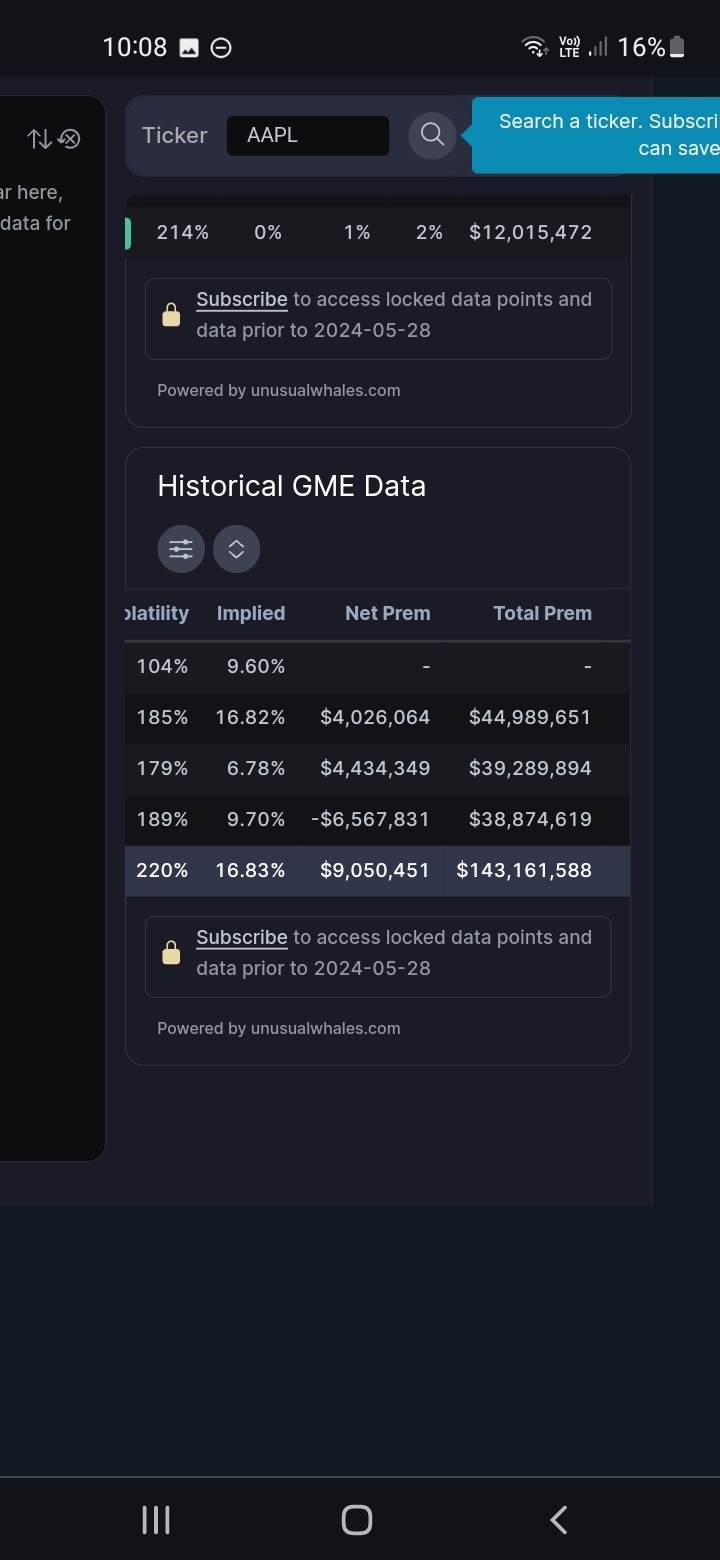Click the blue Search a ticker tooltip
This screenshot has width=720, height=1560.
[x=600, y=135]
